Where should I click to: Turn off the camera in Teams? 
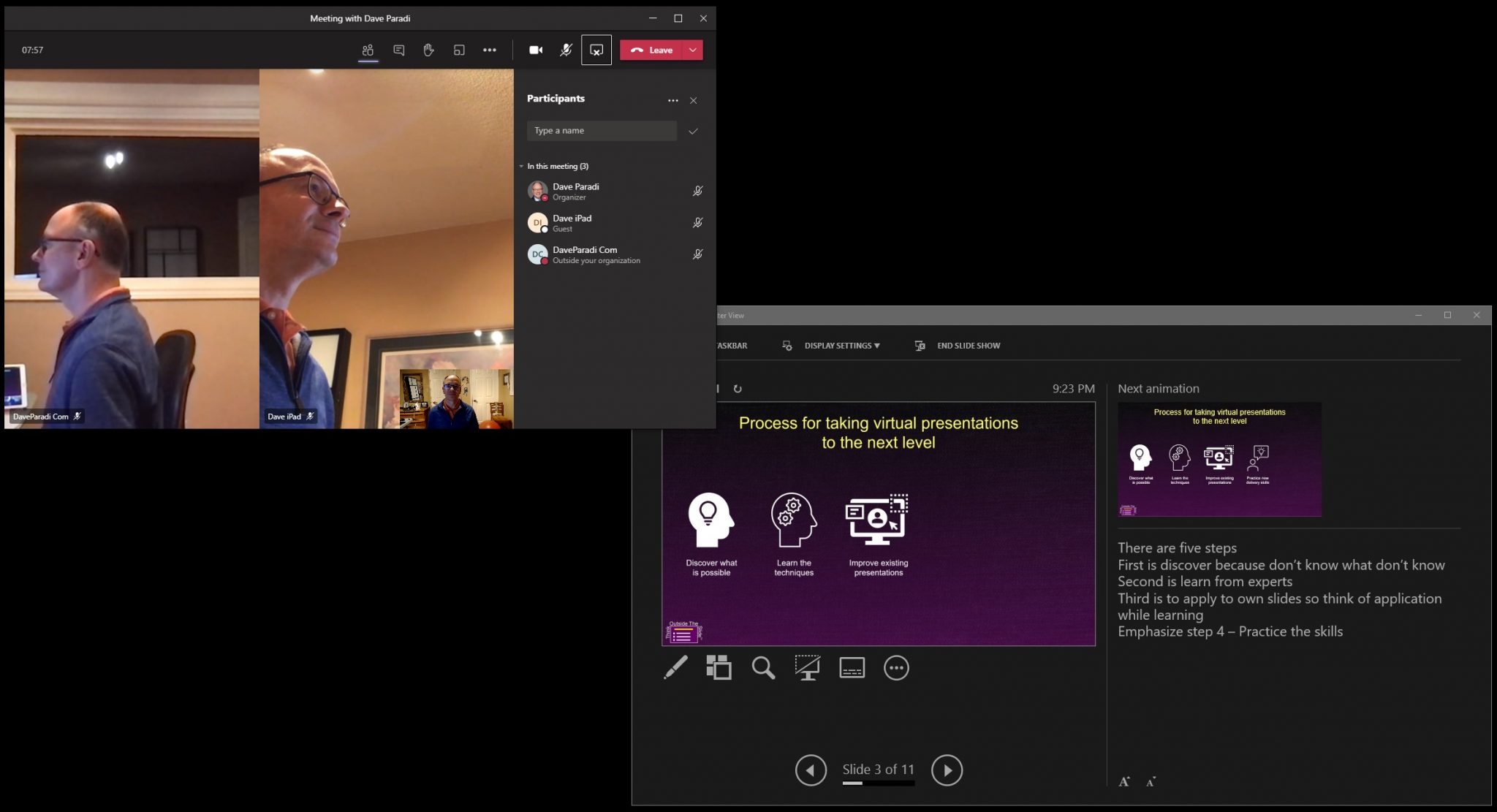[x=536, y=50]
